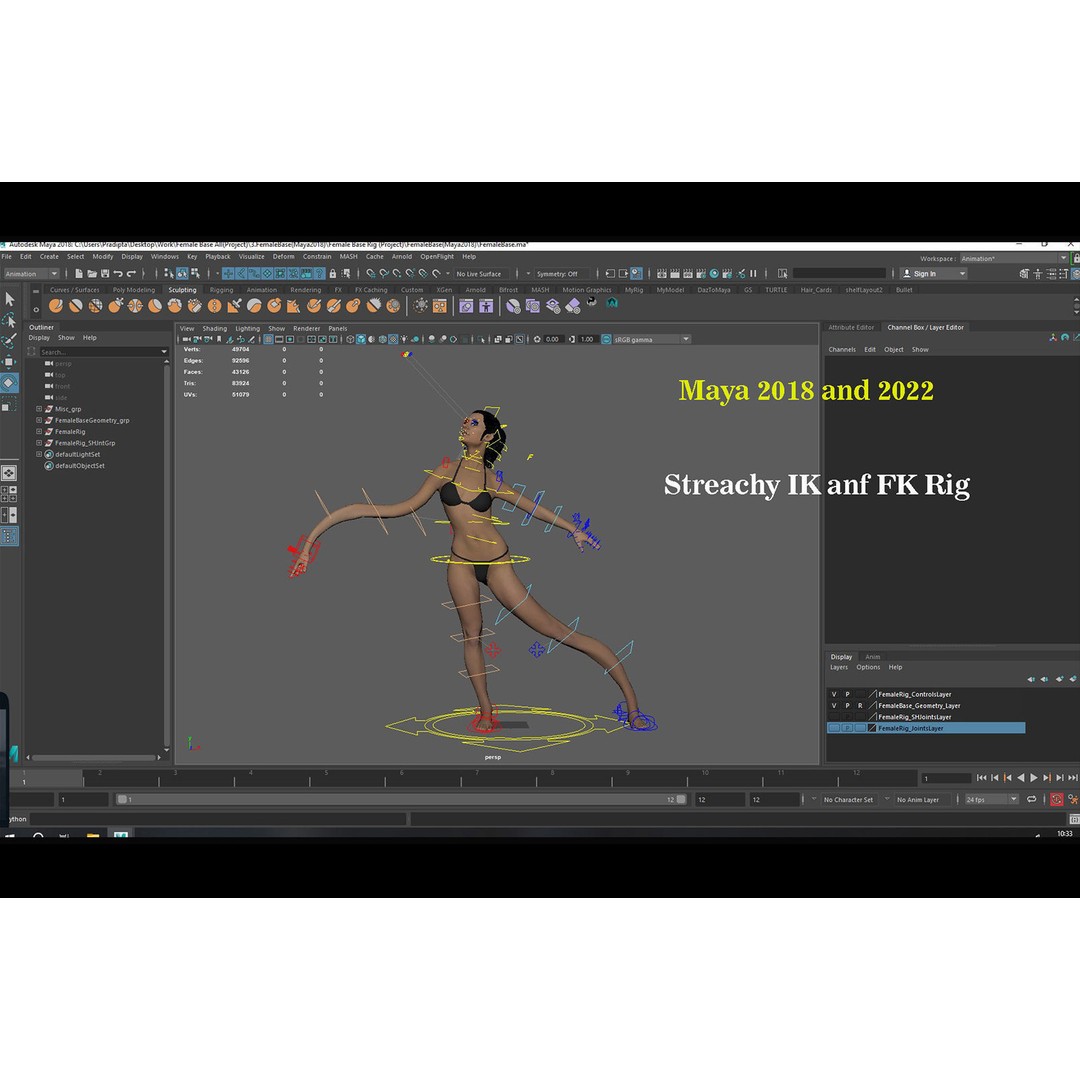Open the Workspace Animation dropdown
Image resolution: width=1080 pixels, height=1080 pixels.
(1013, 258)
